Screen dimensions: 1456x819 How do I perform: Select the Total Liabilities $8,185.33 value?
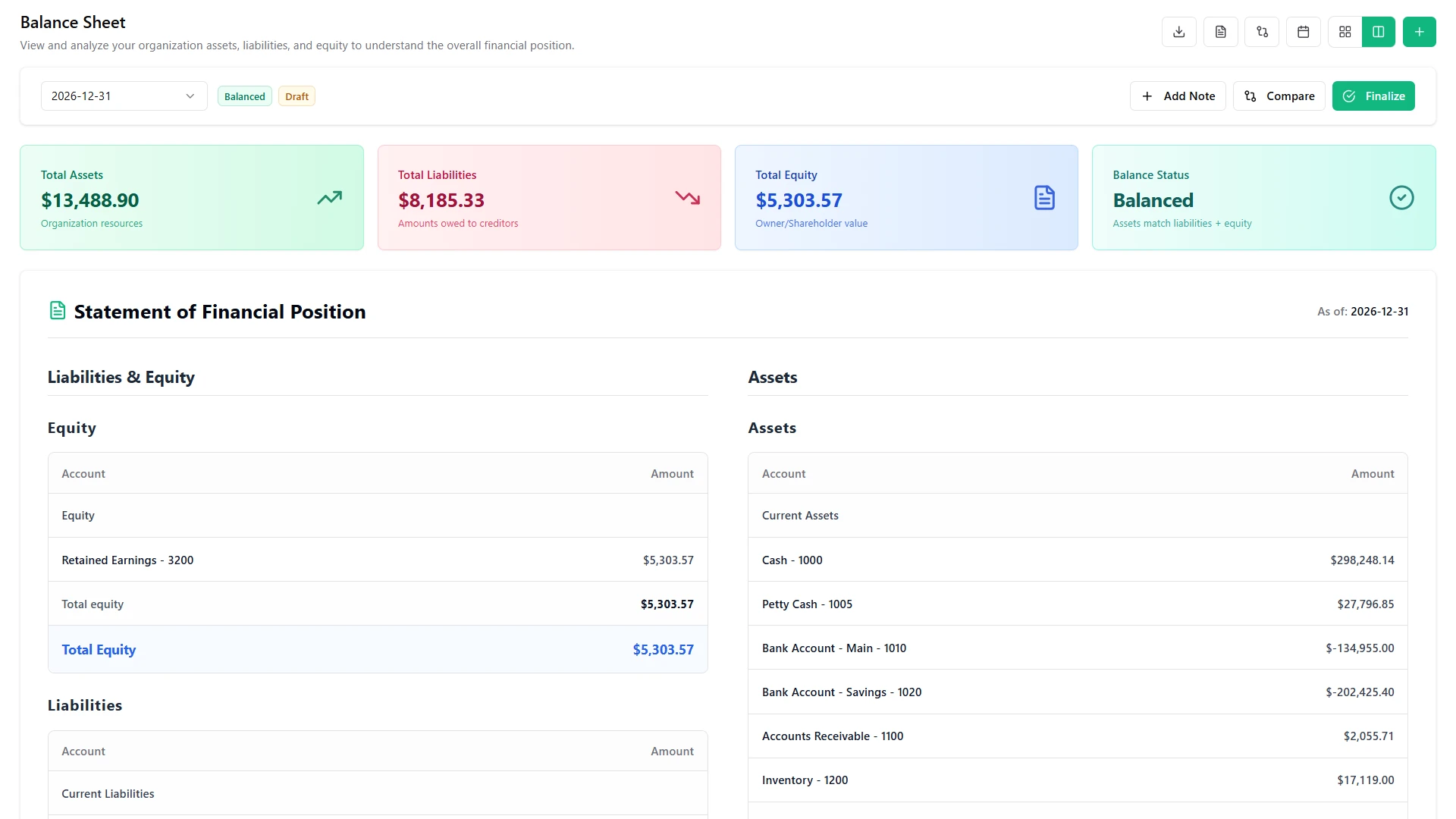(x=441, y=200)
